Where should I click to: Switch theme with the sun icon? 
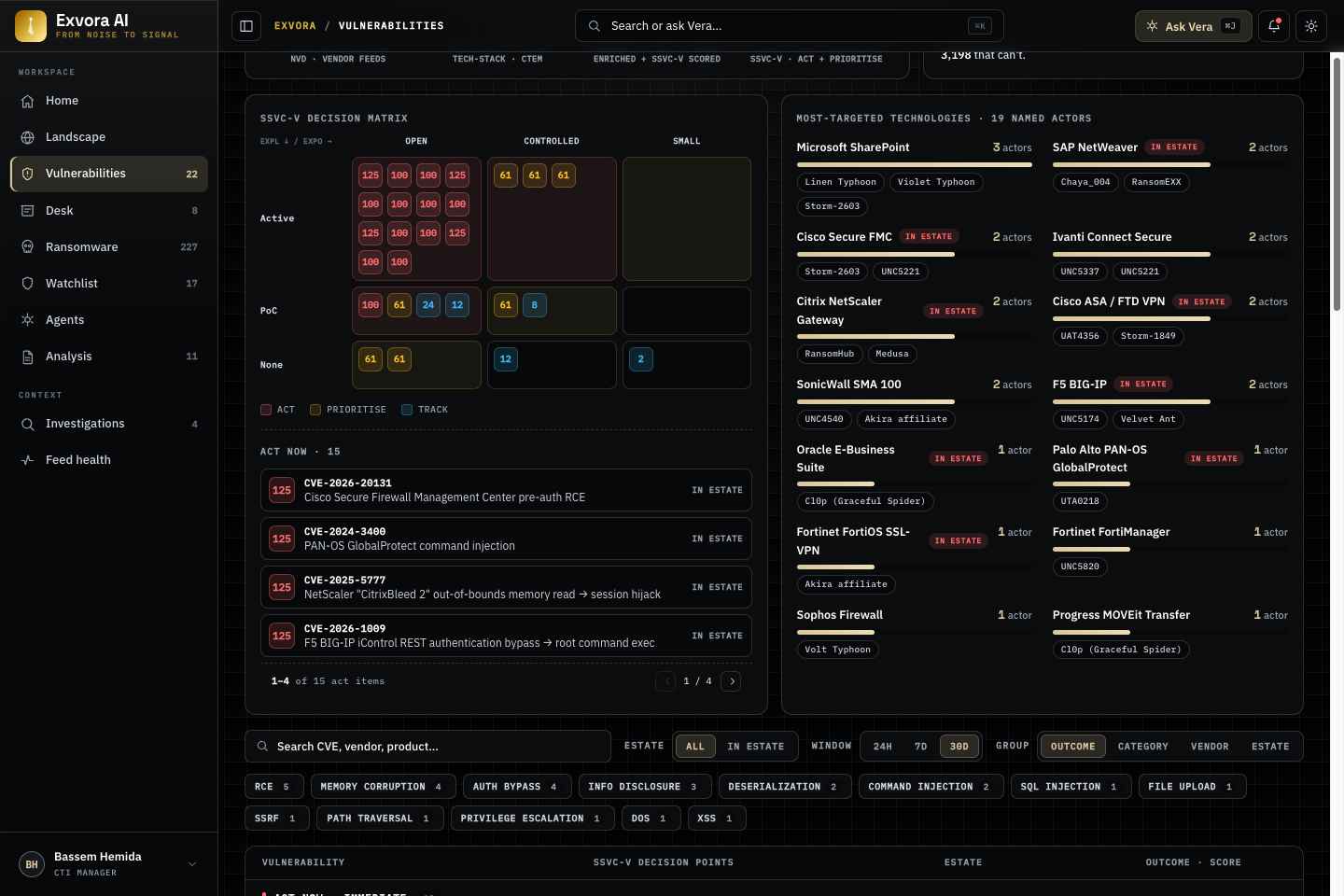tap(1311, 26)
